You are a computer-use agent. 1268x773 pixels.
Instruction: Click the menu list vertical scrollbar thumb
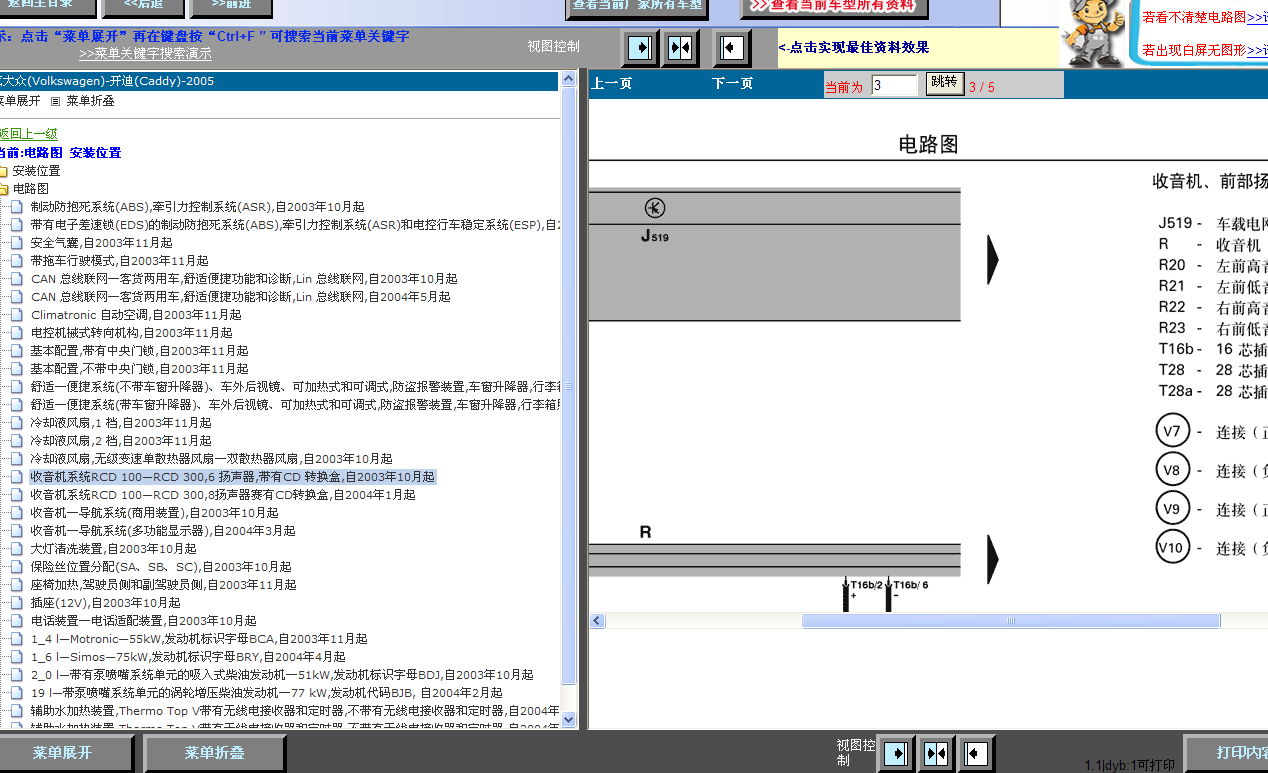569,385
